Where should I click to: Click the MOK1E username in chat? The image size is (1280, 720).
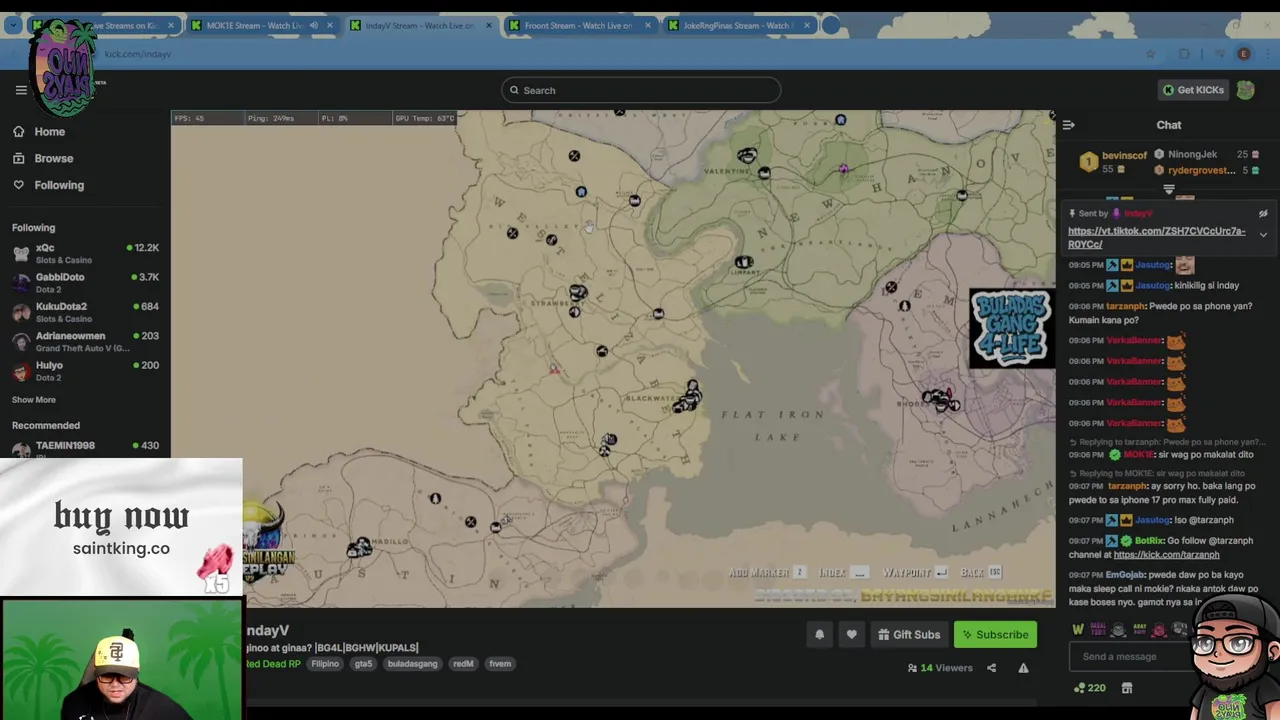[1140, 455]
